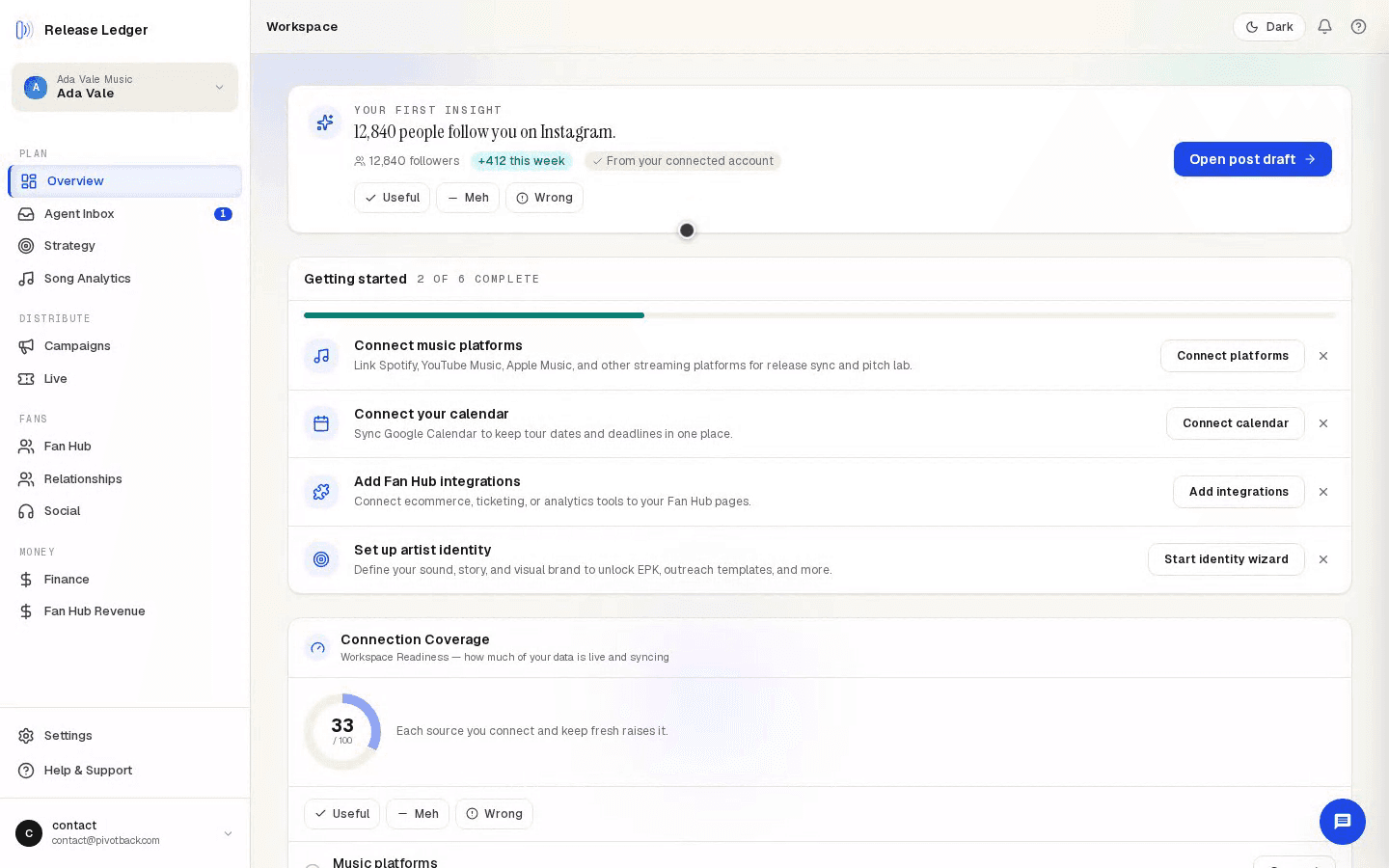Viewport: 1389px width, 868px height.
Task: Open the chat support bubble
Action: click(x=1343, y=822)
